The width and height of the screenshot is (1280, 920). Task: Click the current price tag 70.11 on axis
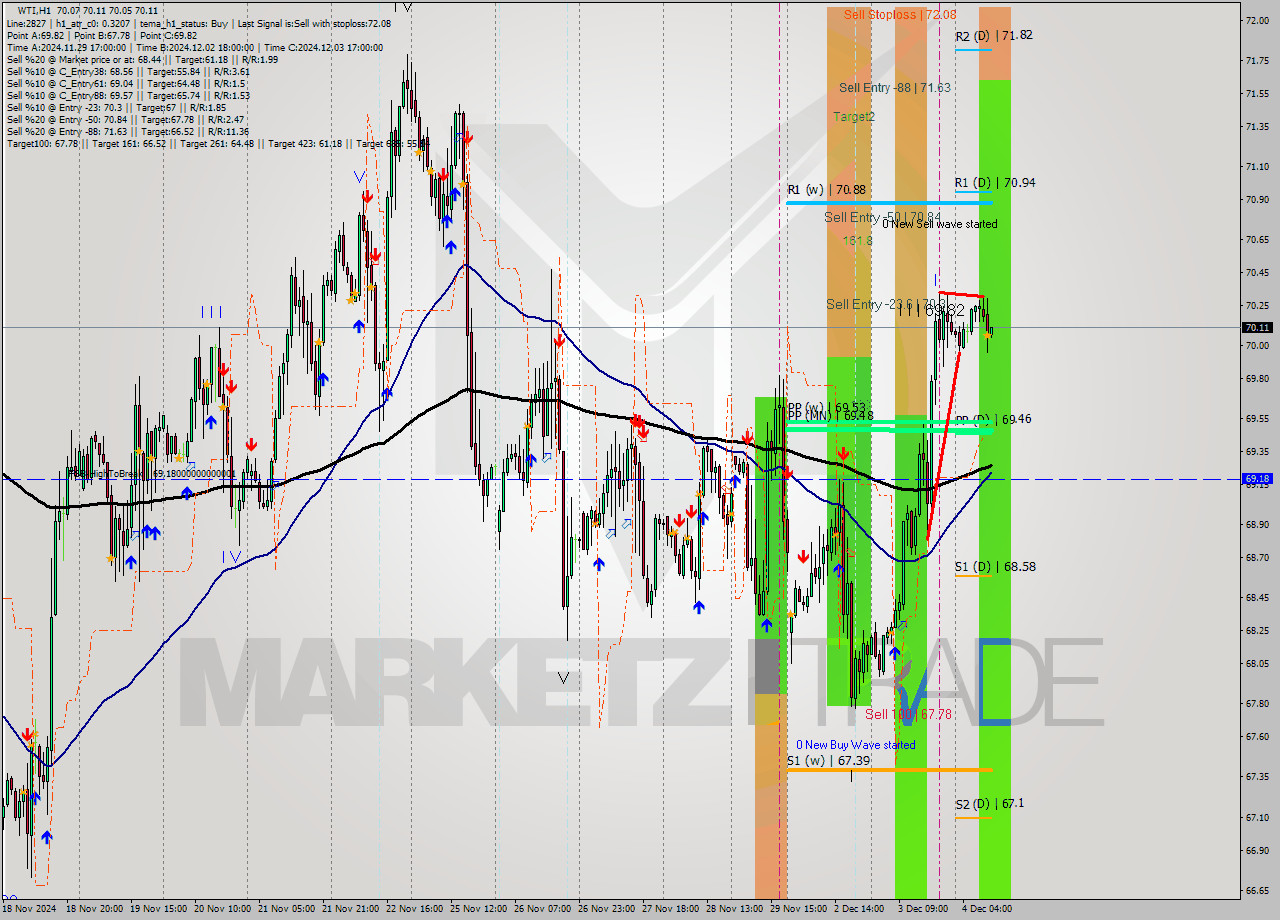pos(1257,327)
